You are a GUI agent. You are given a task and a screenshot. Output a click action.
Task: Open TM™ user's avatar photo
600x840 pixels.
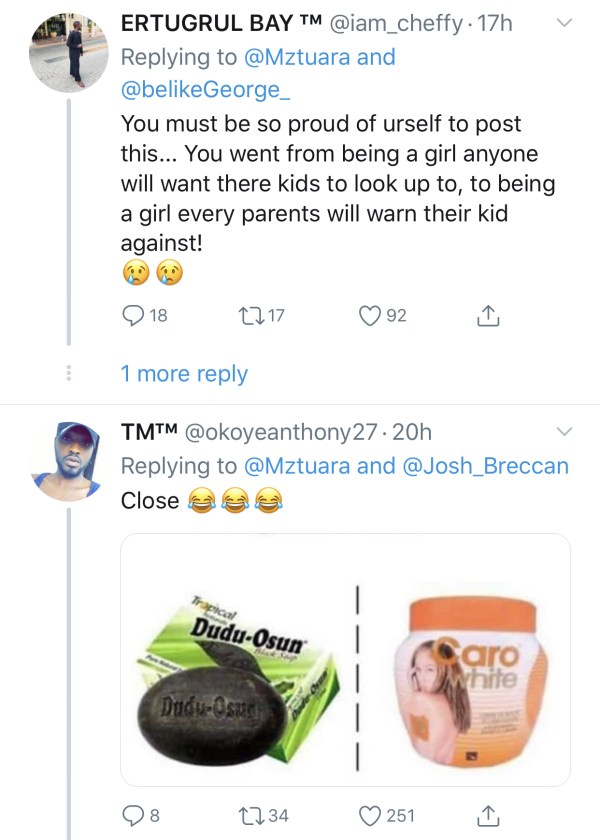(65, 461)
